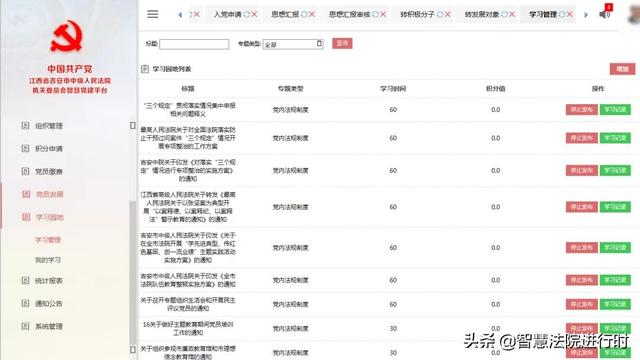The image size is (640, 360).
Task: Close the 学习管理 tab
Action: tap(570, 14)
